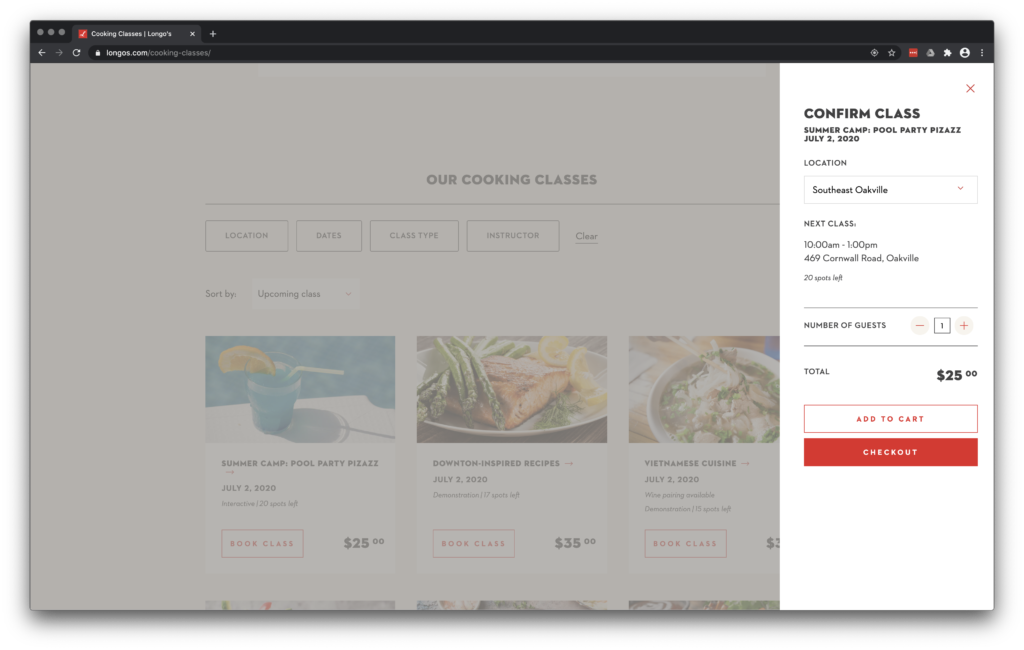The width and height of the screenshot is (1024, 650).
Task: Bookmark this page with the star icon
Action: pyautogui.click(x=891, y=53)
